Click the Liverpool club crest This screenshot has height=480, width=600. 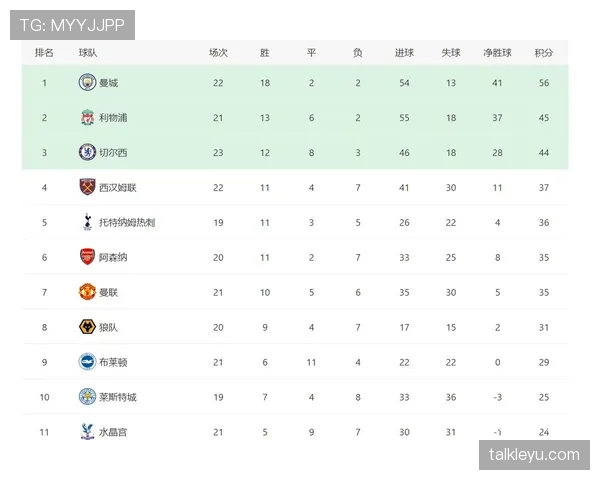tap(87, 118)
